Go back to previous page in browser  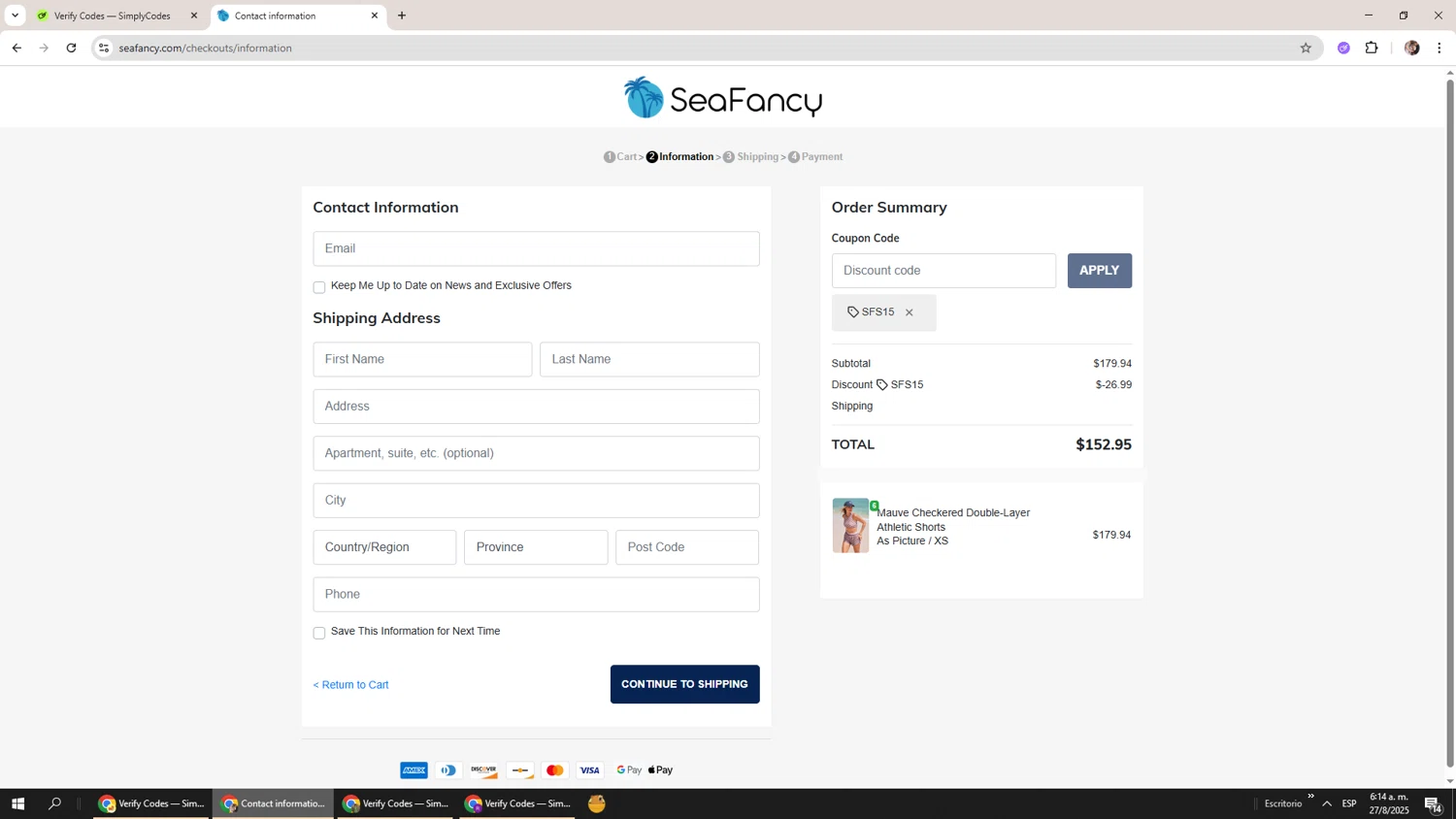pos(17,48)
